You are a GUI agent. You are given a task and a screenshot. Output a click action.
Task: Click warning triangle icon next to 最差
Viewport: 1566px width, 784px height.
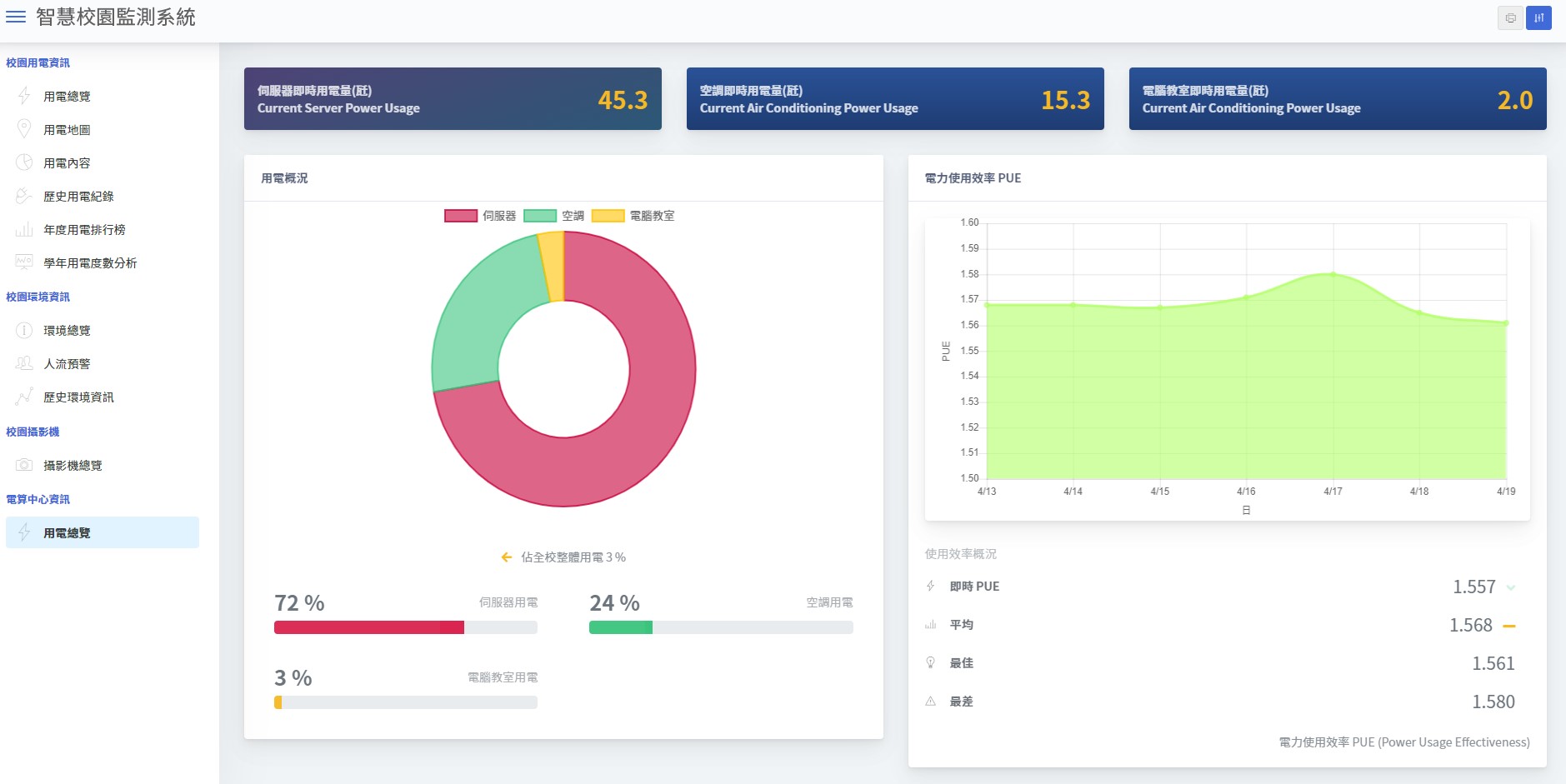coord(930,701)
